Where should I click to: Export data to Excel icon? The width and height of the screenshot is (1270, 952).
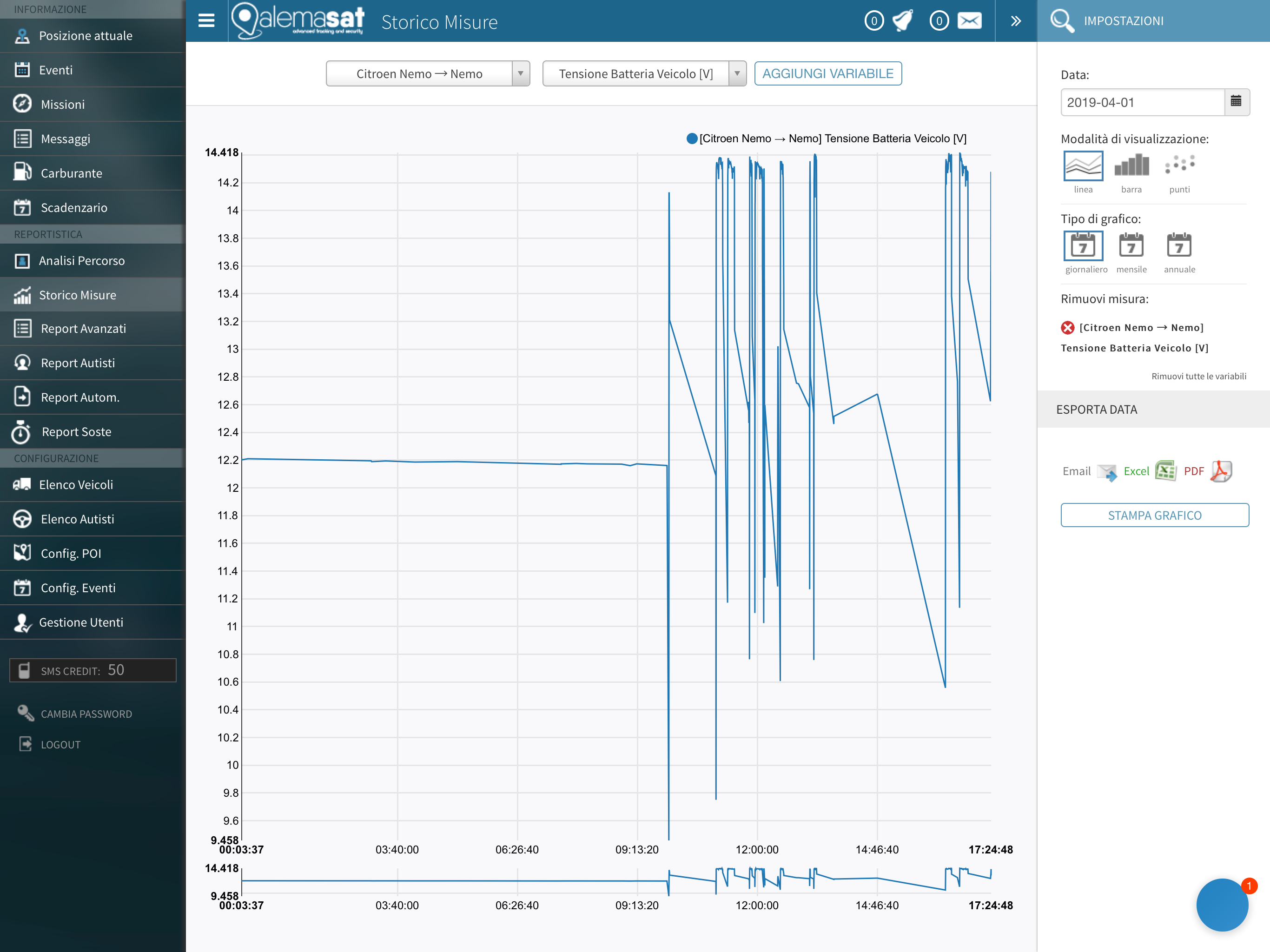pyautogui.click(x=1165, y=471)
